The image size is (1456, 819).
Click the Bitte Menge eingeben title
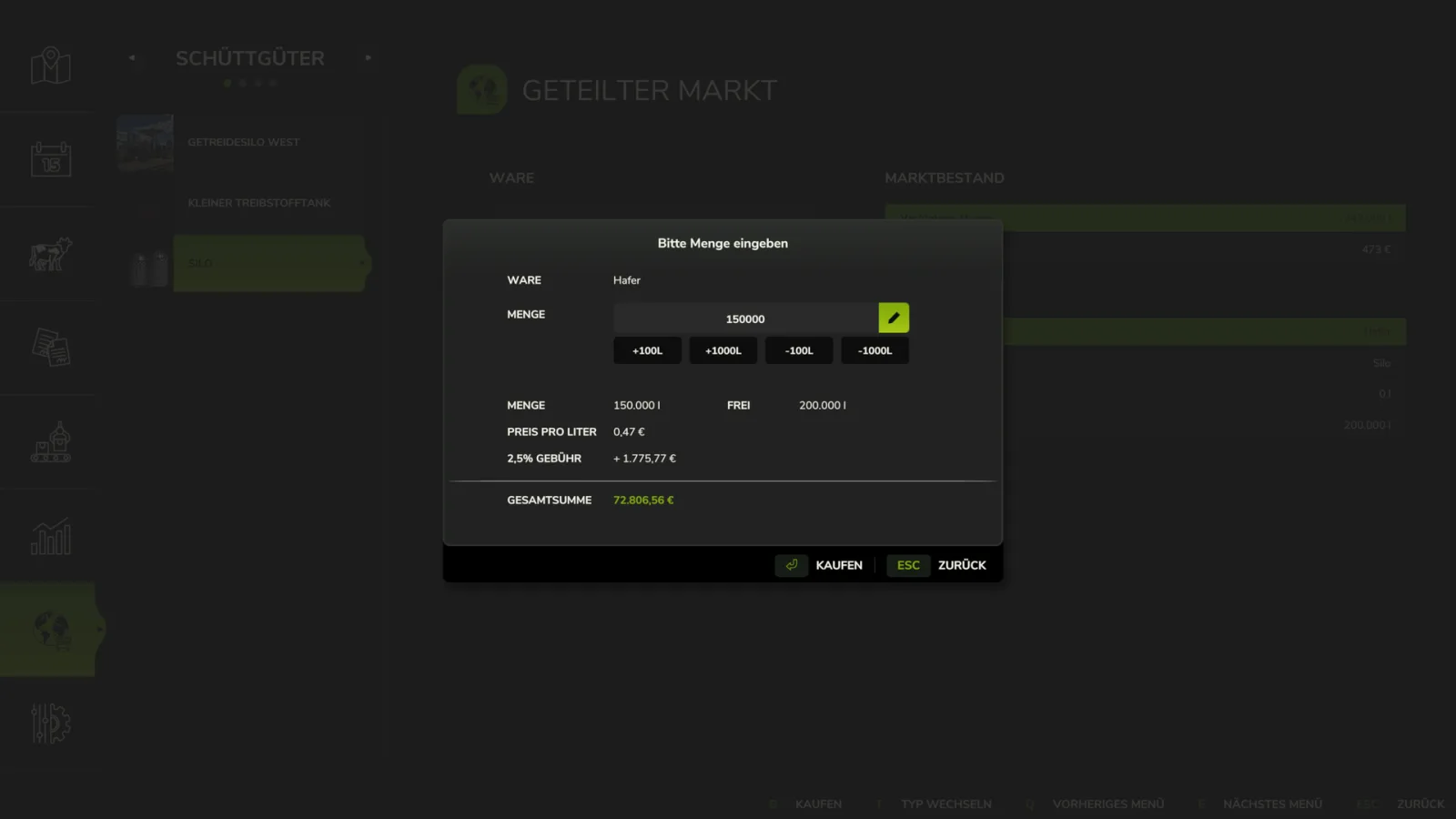723,244
